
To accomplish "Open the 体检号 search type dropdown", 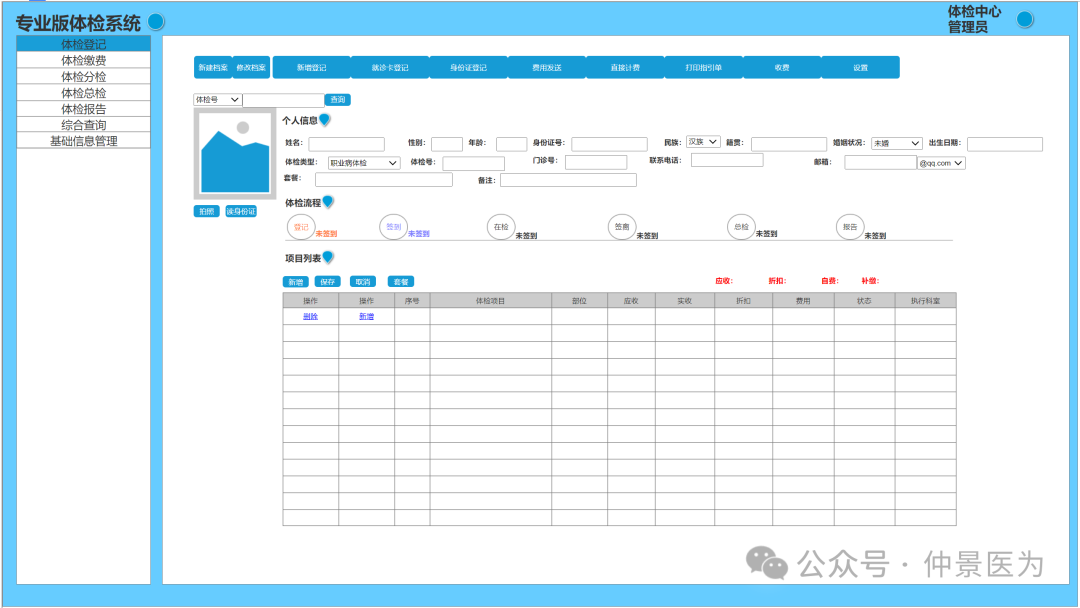I will [x=217, y=100].
